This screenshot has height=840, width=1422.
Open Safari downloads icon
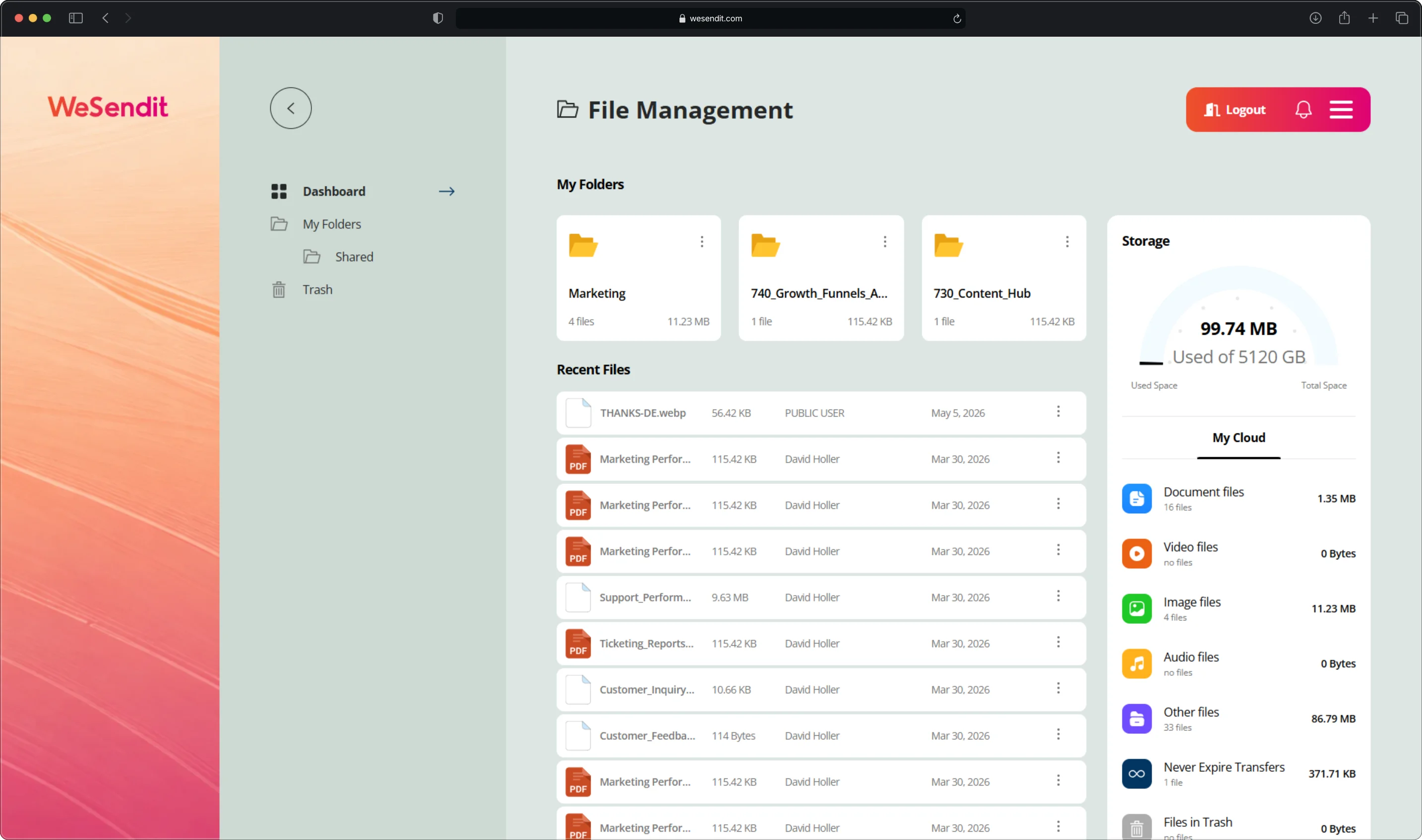1315,18
